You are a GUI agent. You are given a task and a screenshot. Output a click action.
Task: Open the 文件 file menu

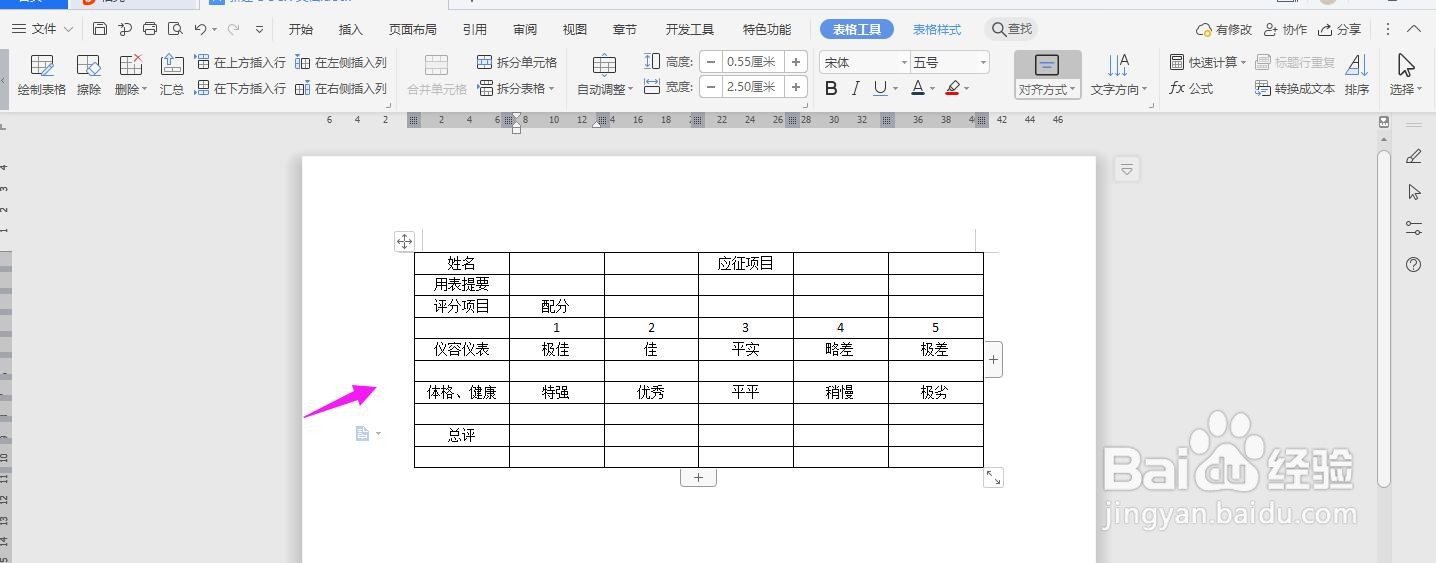42,29
